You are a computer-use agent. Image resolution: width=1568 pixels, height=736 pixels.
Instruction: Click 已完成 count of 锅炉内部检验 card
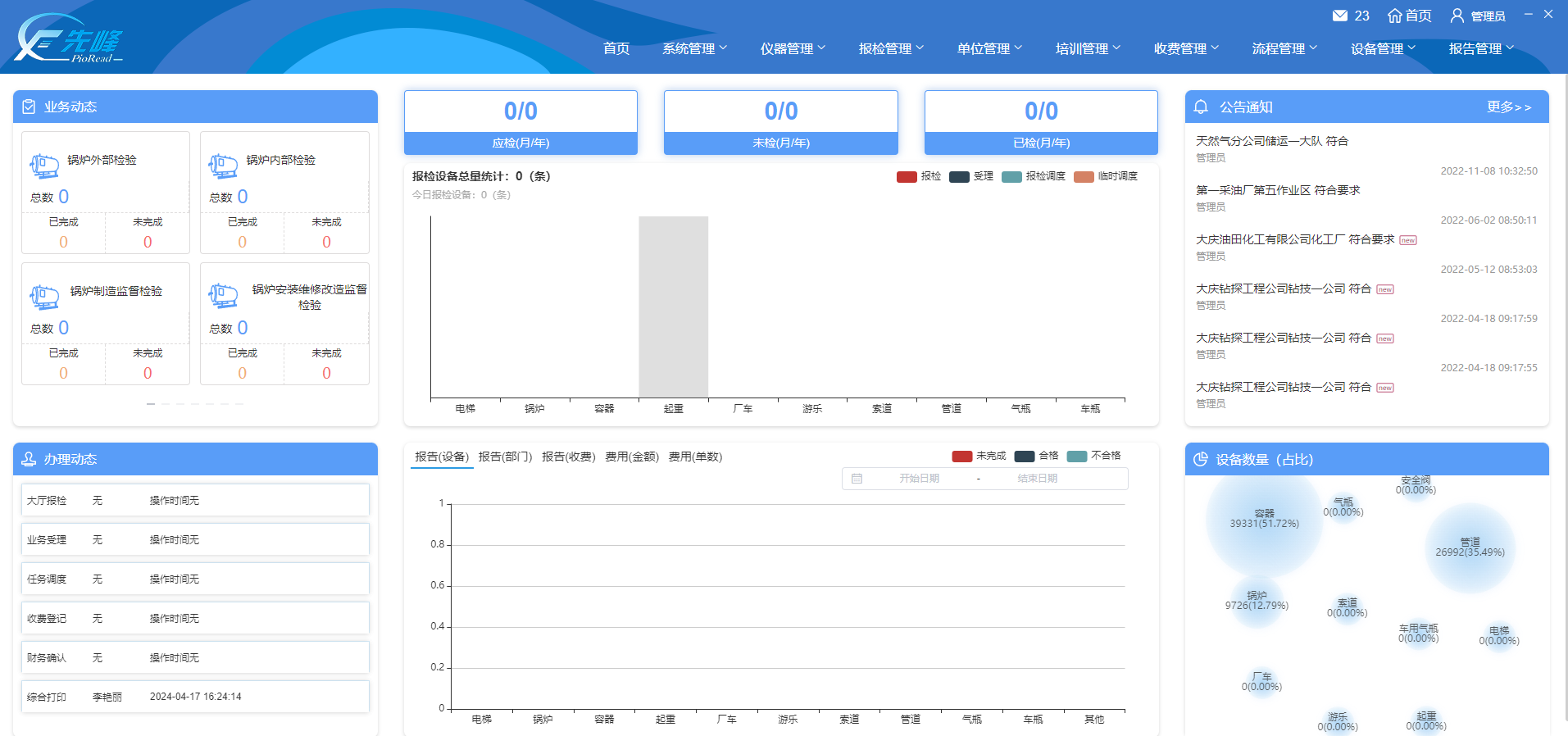[243, 242]
